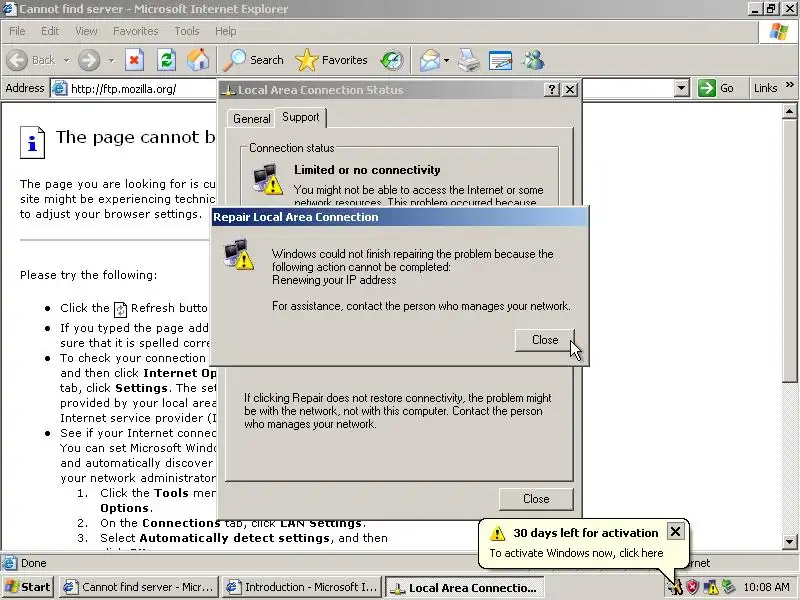Click the Links toolbar label
The height and width of the screenshot is (600, 800).
[765, 88]
